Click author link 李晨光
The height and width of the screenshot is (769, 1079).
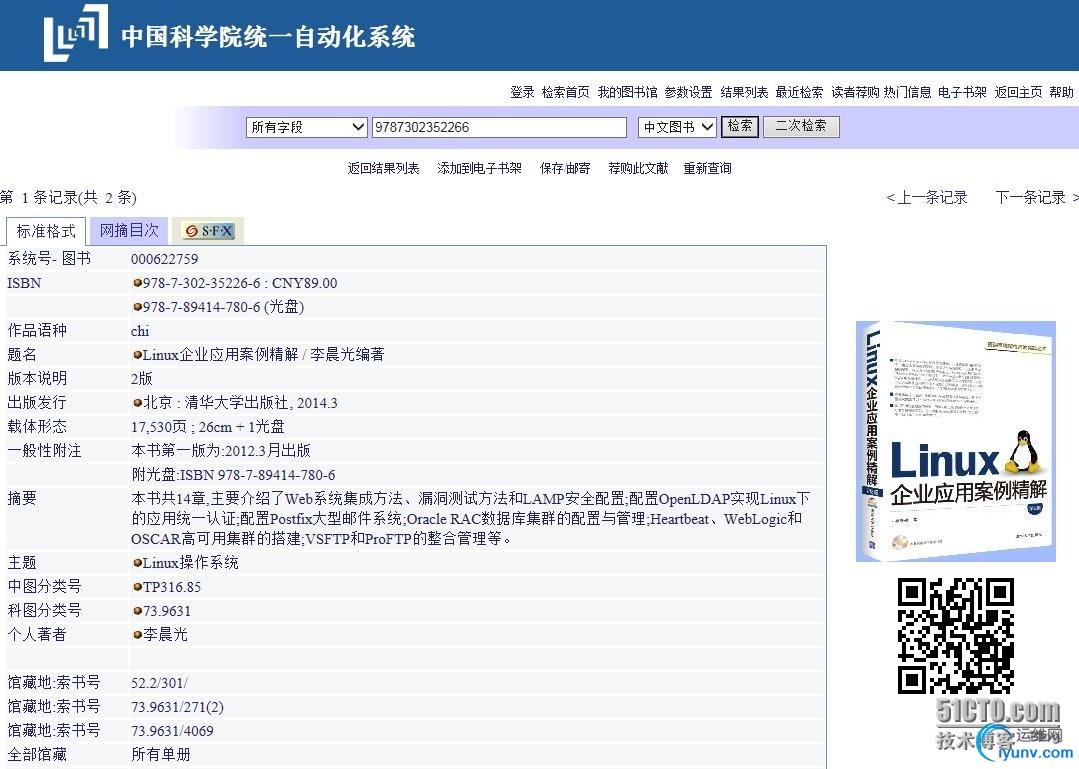[x=165, y=635]
